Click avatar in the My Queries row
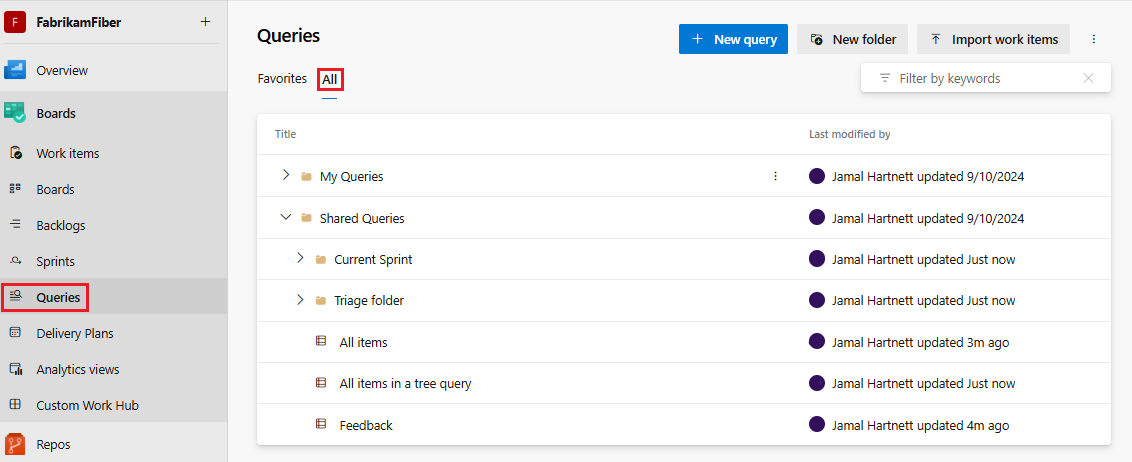 pos(817,175)
